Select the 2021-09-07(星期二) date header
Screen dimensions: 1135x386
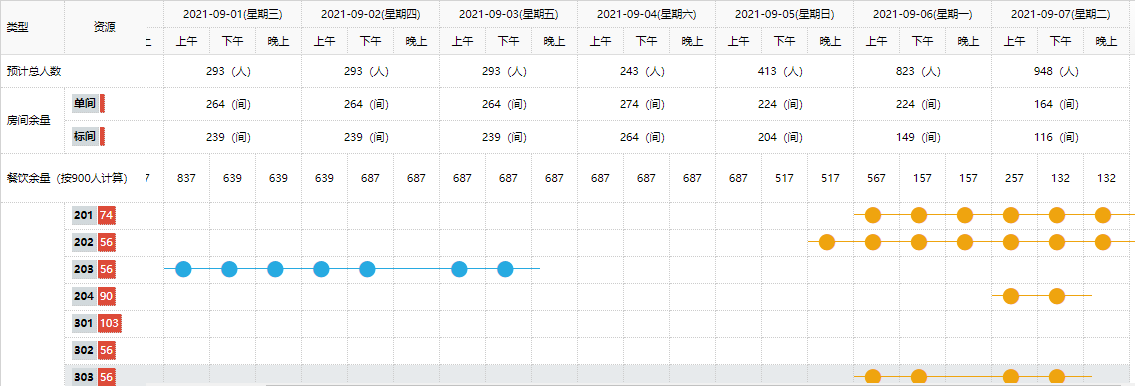(x=1060, y=14)
